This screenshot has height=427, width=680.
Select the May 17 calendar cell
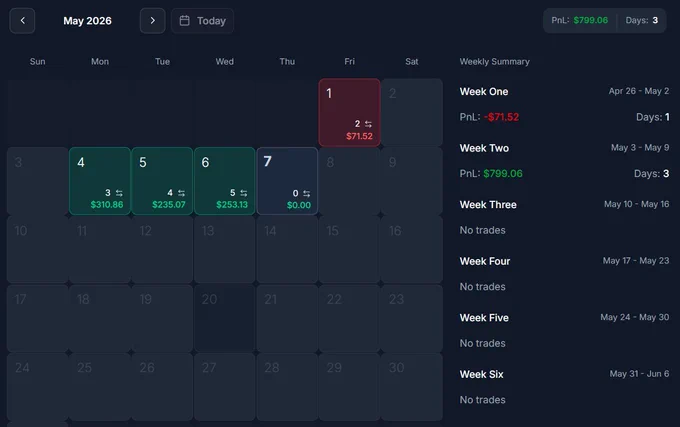37,318
